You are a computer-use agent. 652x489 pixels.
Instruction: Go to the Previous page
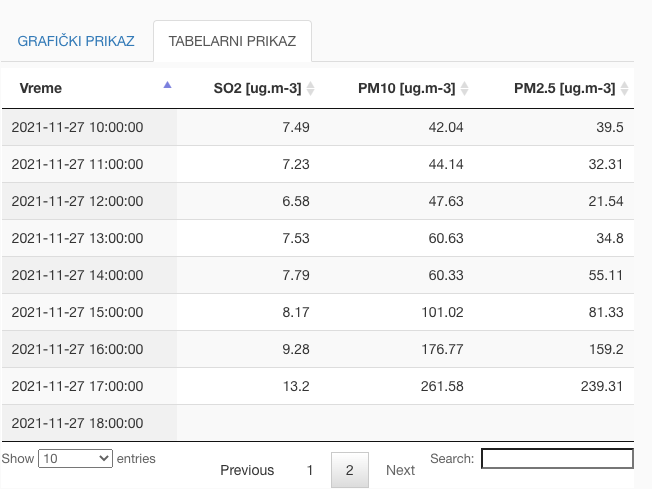[247, 470]
